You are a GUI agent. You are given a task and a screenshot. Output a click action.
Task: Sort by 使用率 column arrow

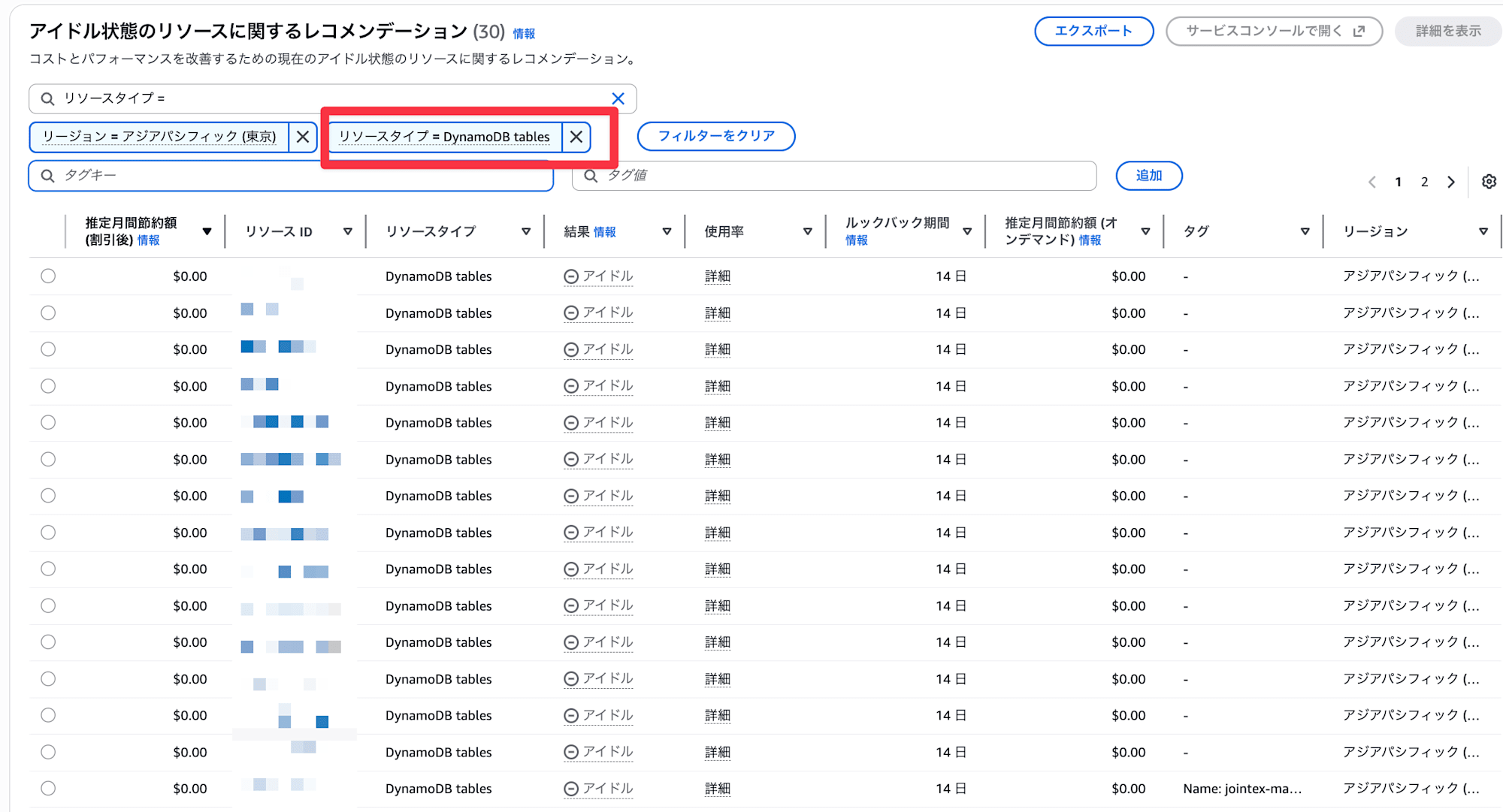[x=808, y=231]
